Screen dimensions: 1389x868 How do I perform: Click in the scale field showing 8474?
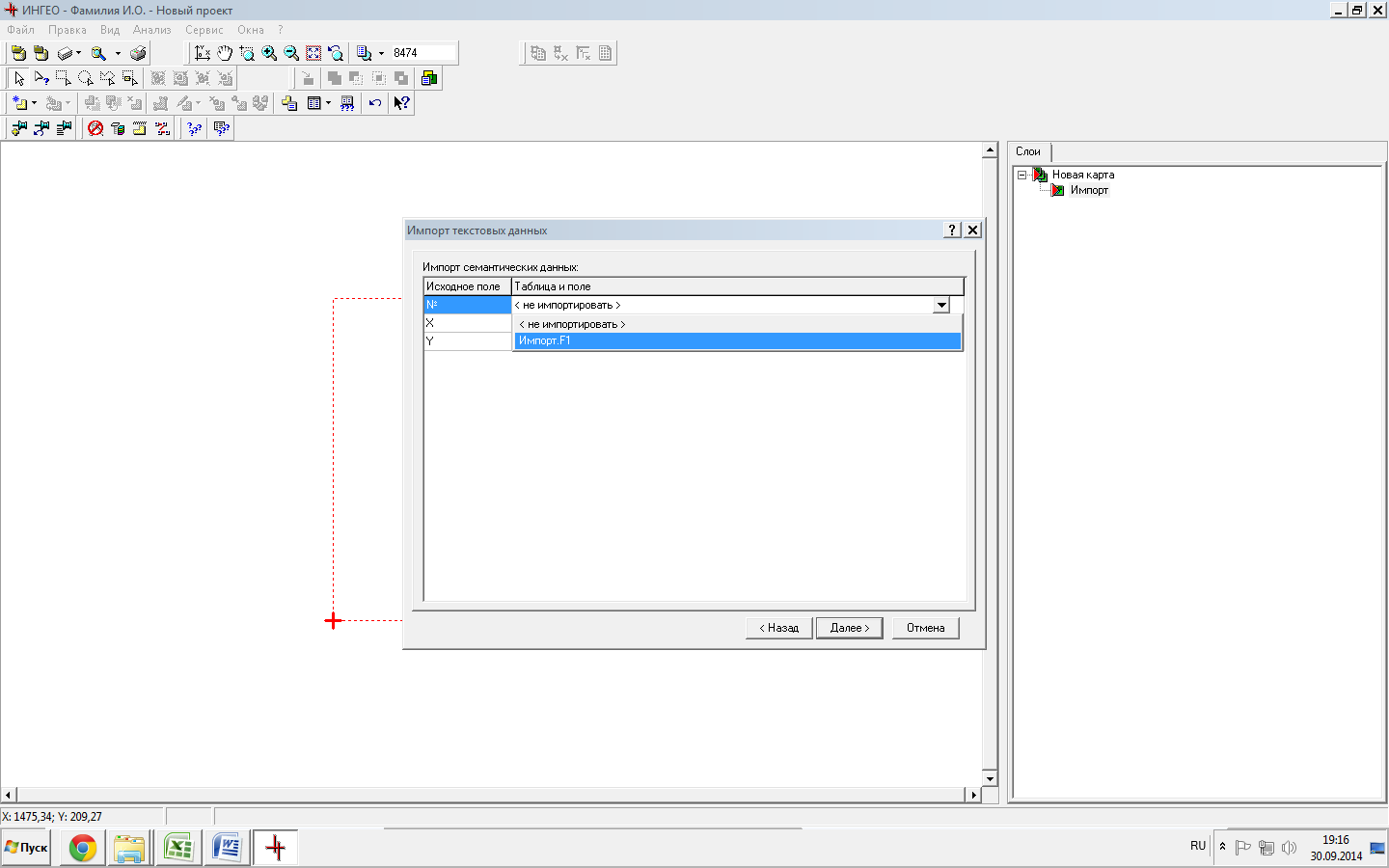[422, 53]
